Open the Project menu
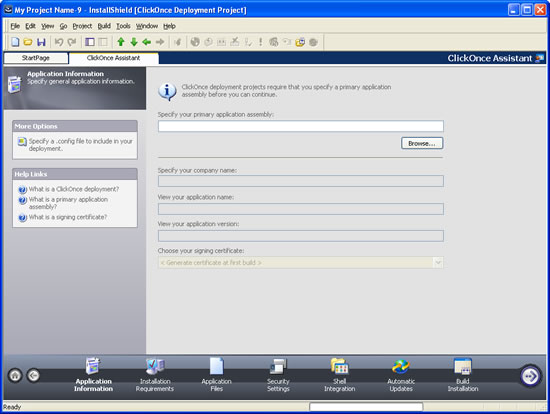The width and height of the screenshot is (550, 414). 82,26
